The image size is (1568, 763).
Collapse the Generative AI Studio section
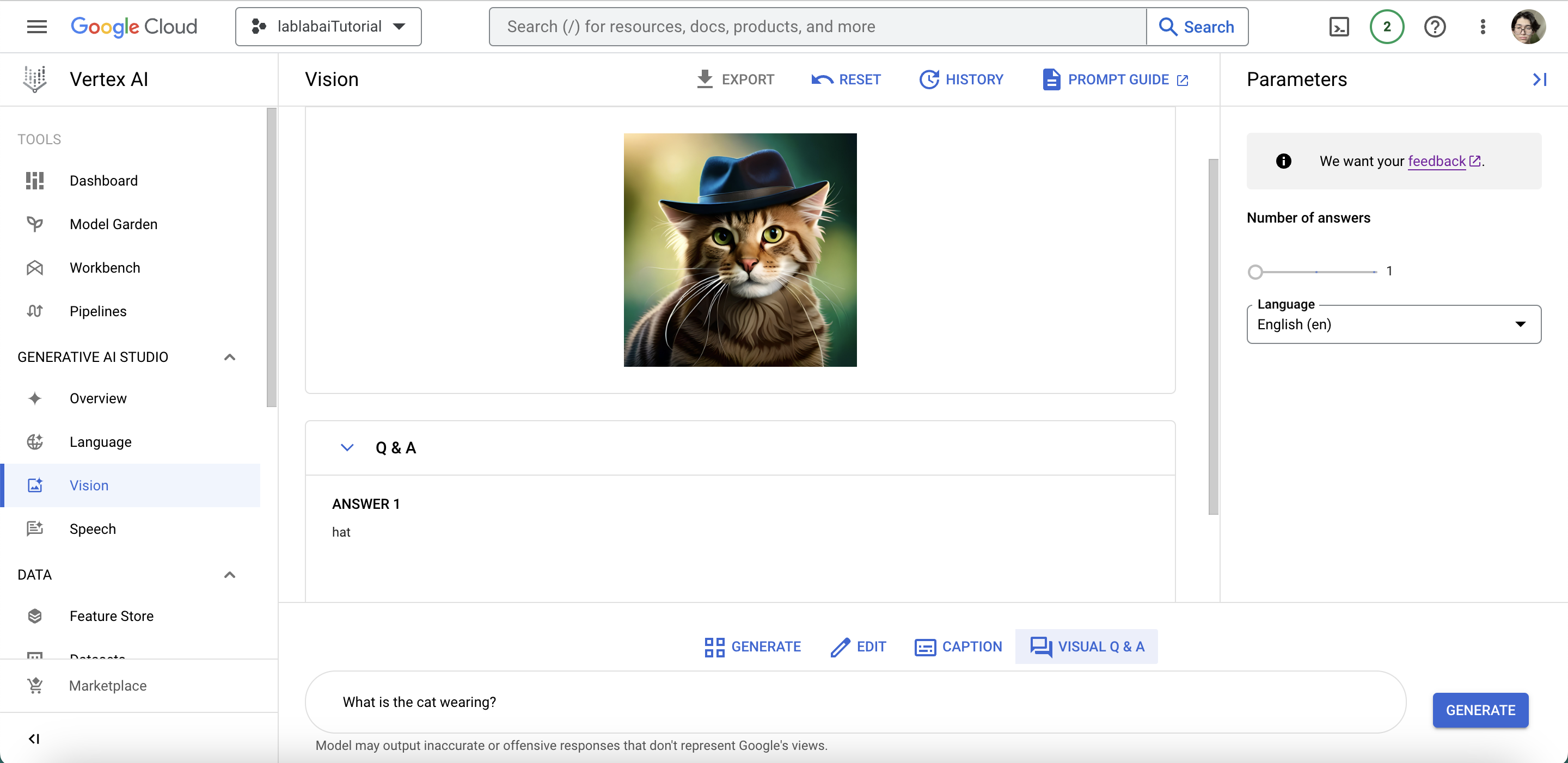[x=229, y=357]
